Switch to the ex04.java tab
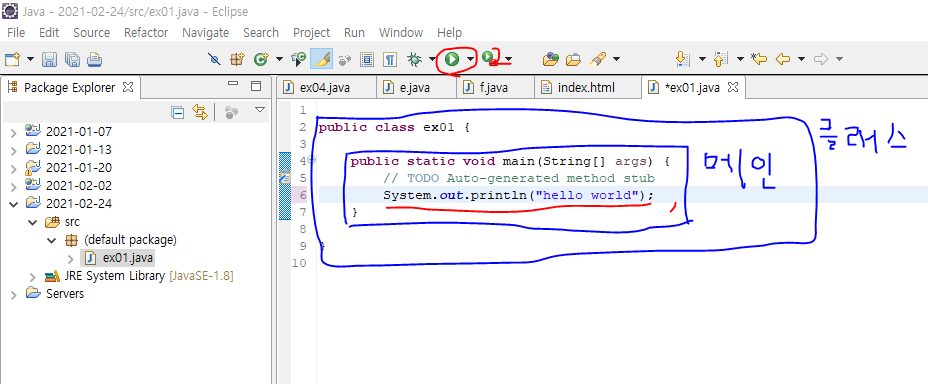This screenshot has width=928, height=384. [x=326, y=88]
